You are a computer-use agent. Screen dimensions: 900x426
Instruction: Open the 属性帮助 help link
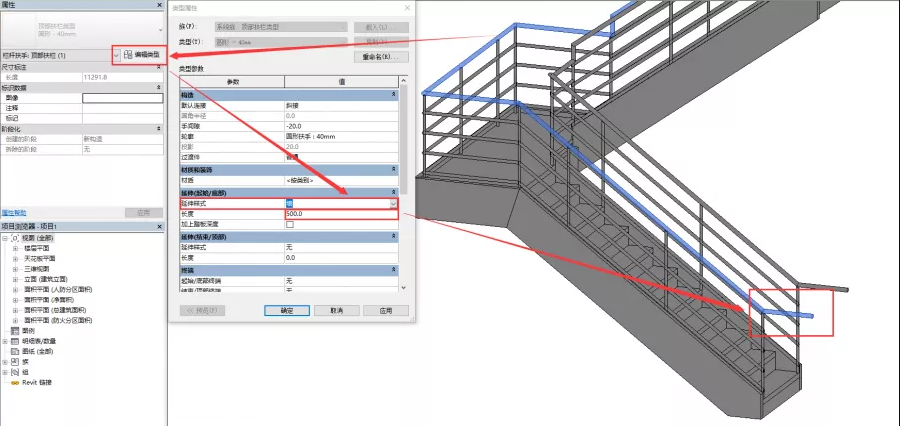14,212
